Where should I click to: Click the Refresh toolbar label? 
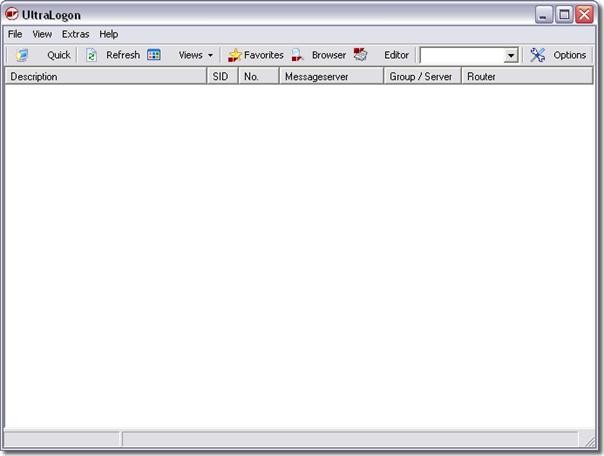click(123, 55)
